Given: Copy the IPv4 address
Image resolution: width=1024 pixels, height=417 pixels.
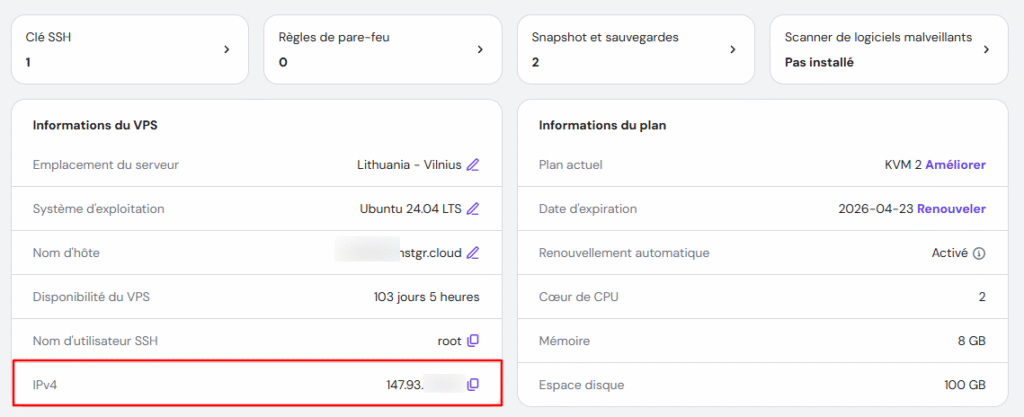Looking at the screenshot, I should click(473, 385).
